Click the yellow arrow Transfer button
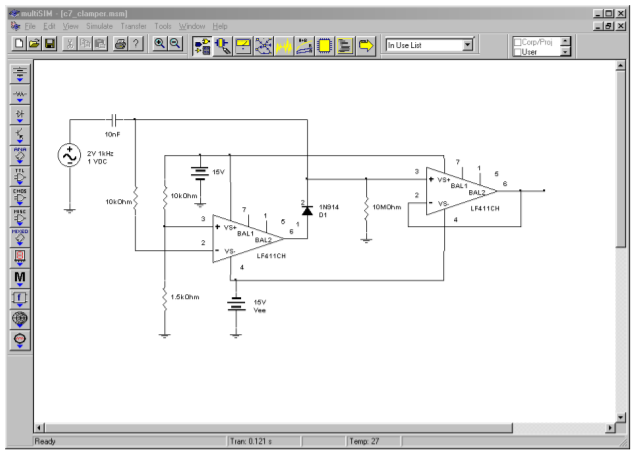635x456 pixels. point(366,45)
